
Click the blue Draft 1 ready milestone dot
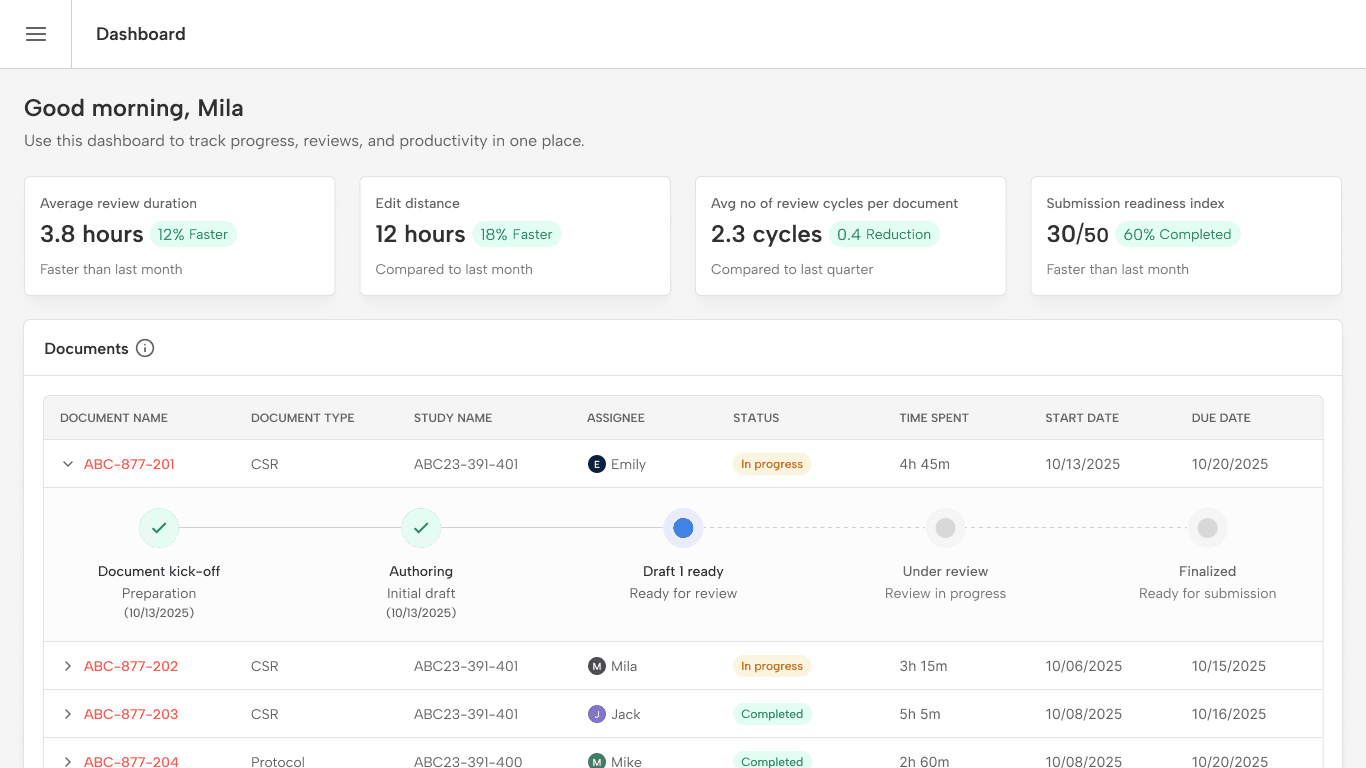683,527
